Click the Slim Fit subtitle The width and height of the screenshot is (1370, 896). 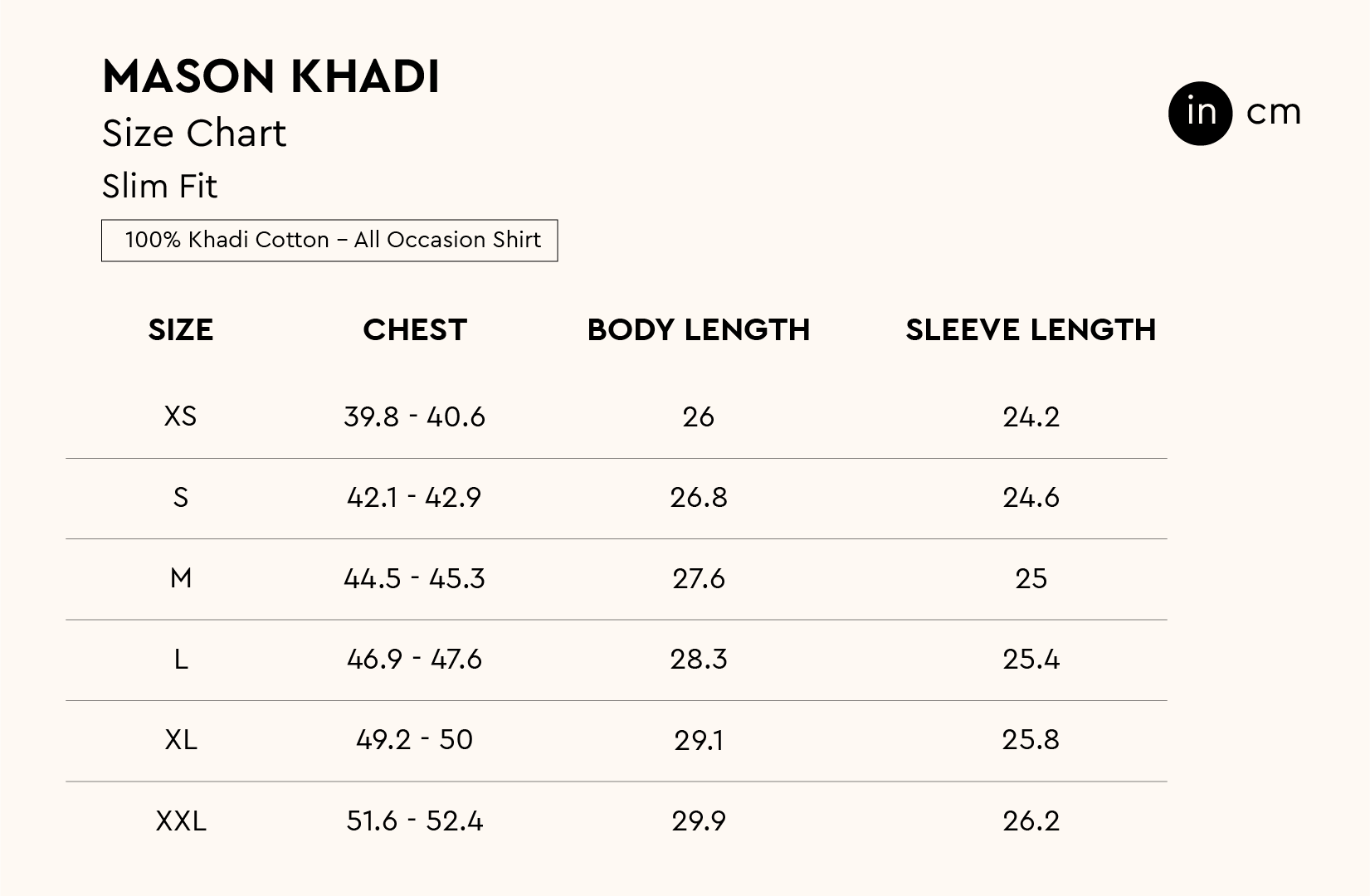[x=159, y=187]
